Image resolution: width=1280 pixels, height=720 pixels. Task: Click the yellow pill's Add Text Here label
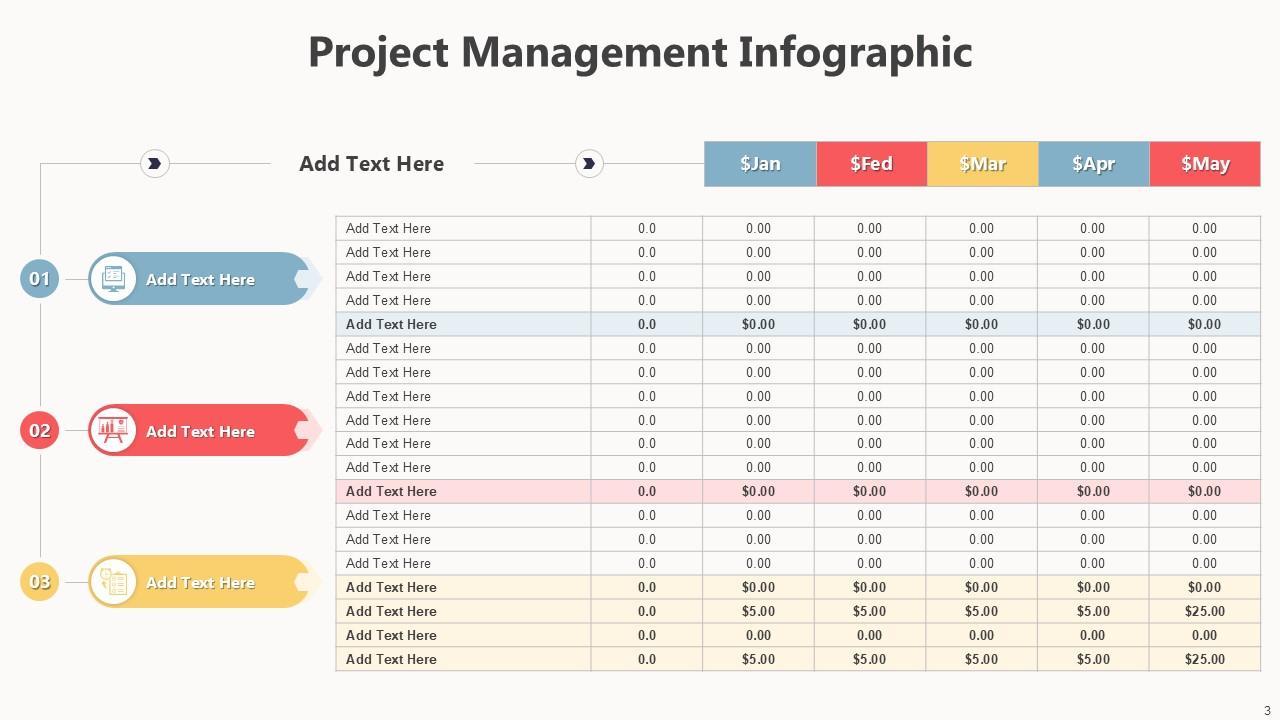click(x=200, y=583)
